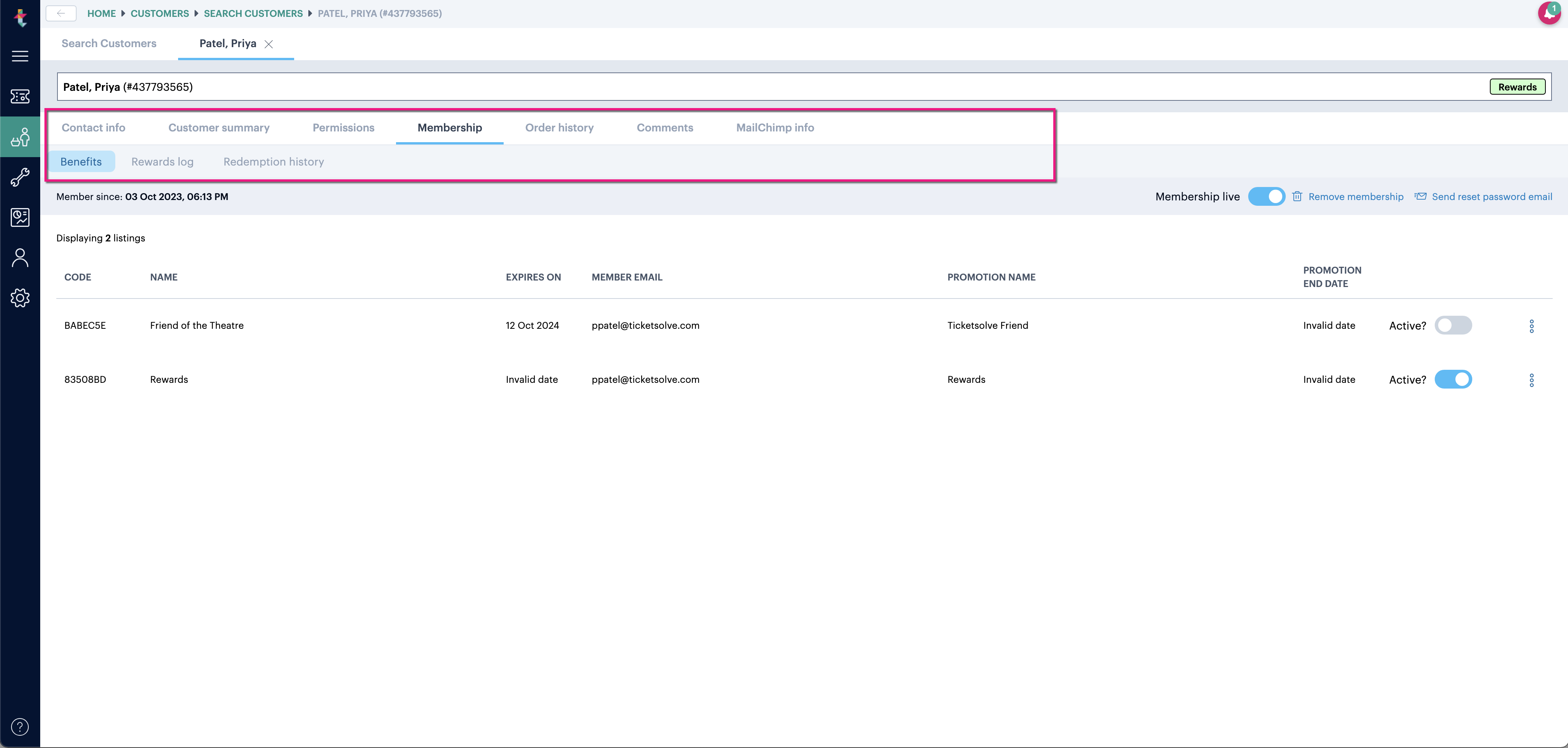Click the green Rewards badge
The width and height of the screenshot is (1568, 748).
tap(1517, 87)
